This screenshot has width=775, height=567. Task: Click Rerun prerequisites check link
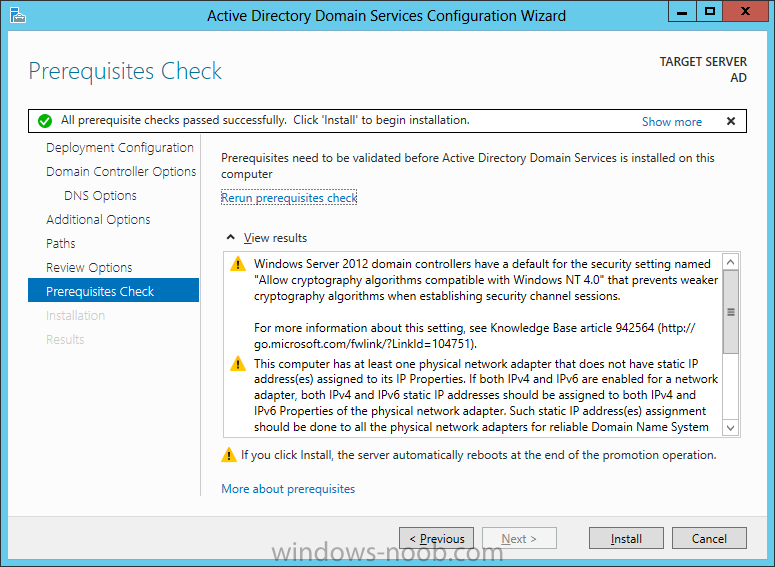tap(289, 198)
